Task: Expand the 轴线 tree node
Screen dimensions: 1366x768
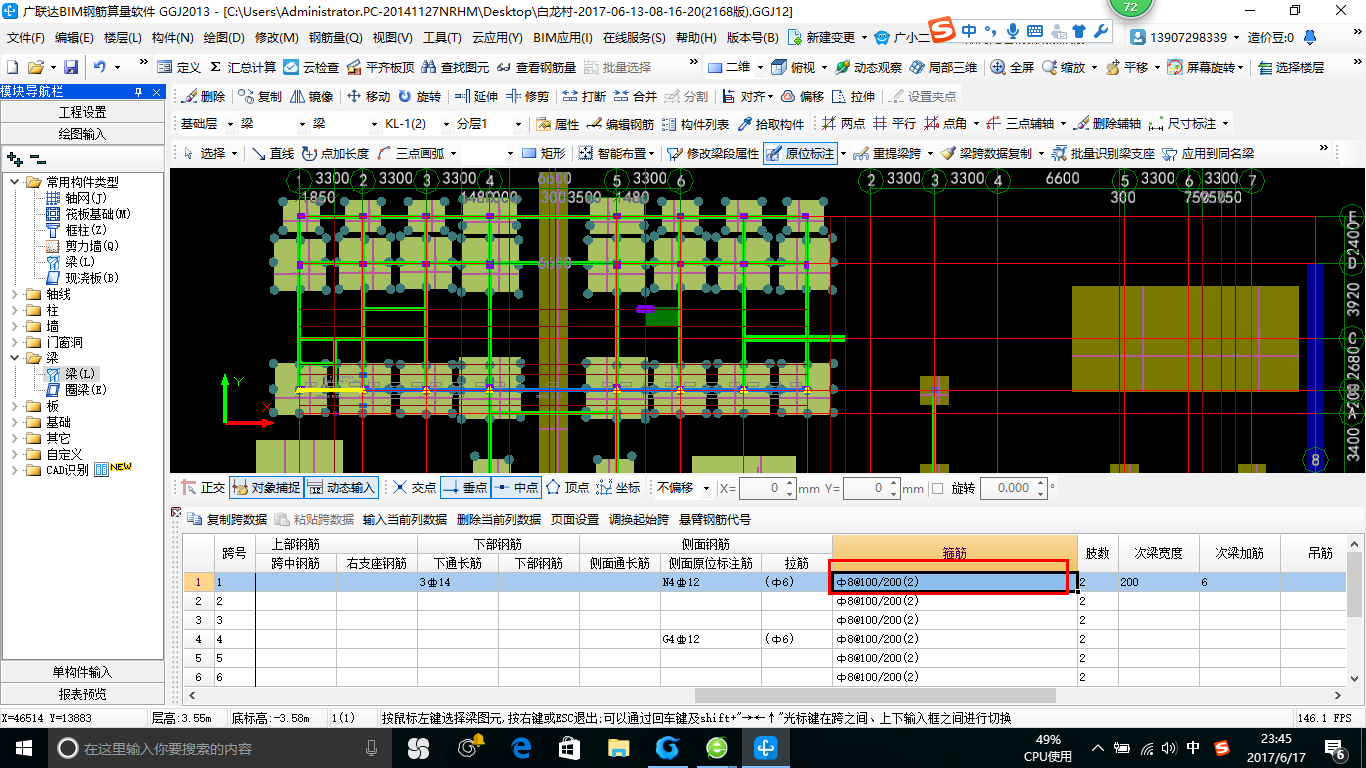Action: coord(15,294)
